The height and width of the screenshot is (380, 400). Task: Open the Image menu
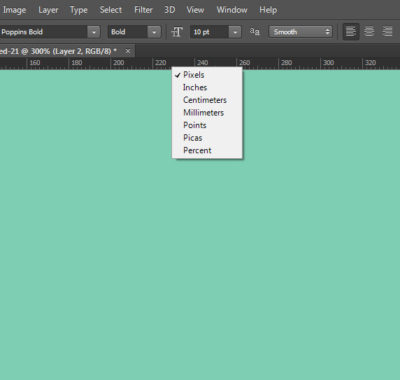pyautogui.click(x=14, y=10)
